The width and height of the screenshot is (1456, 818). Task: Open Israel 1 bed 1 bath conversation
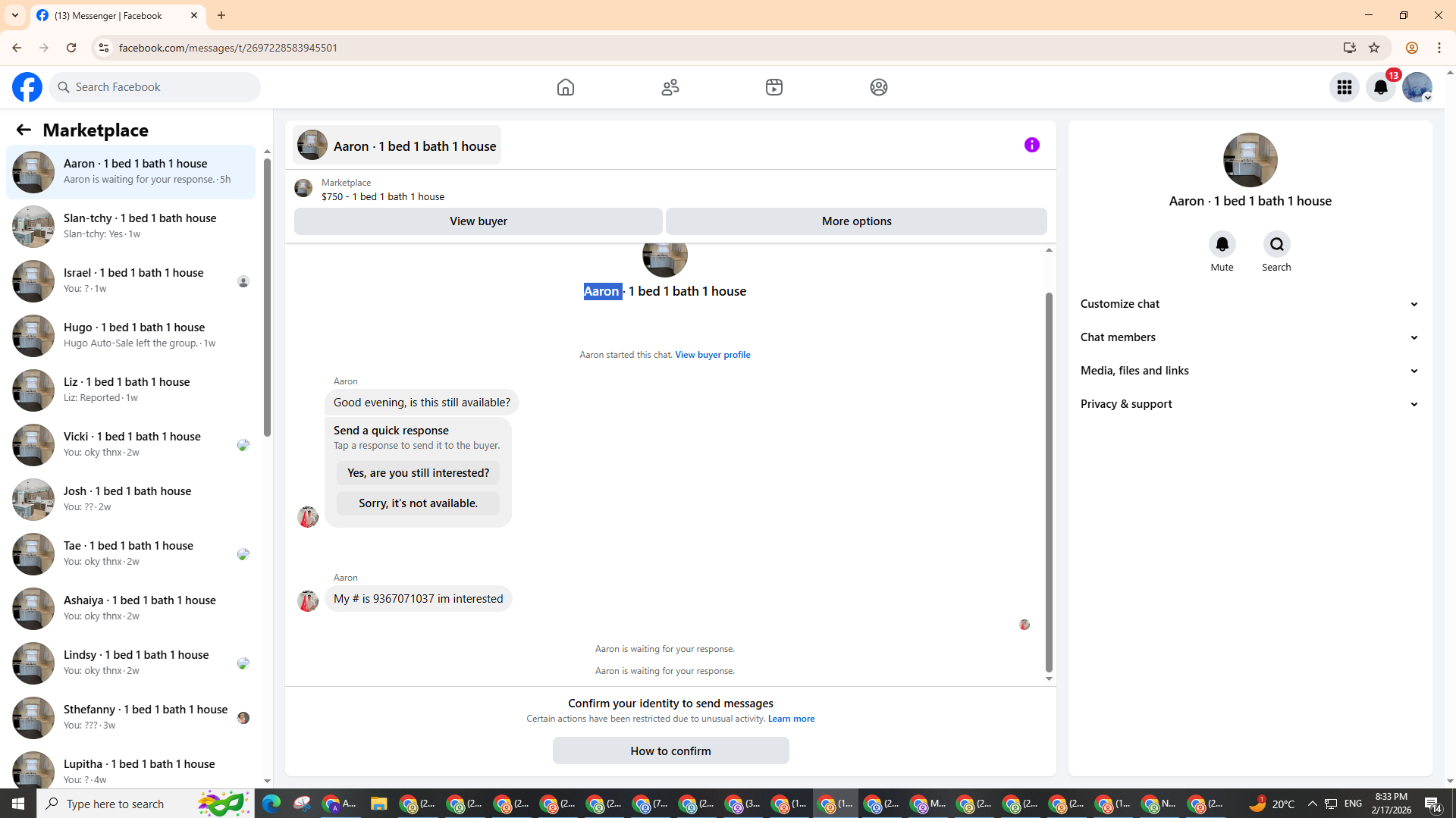click(x=130, y=281)
